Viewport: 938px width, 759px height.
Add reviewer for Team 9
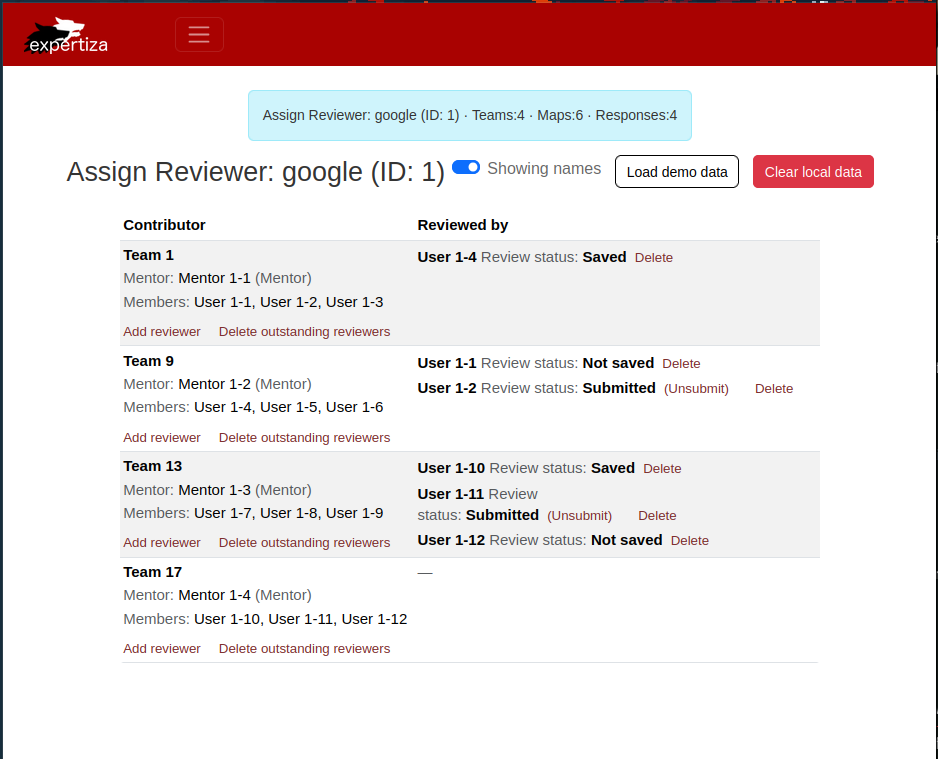(162, 438)
